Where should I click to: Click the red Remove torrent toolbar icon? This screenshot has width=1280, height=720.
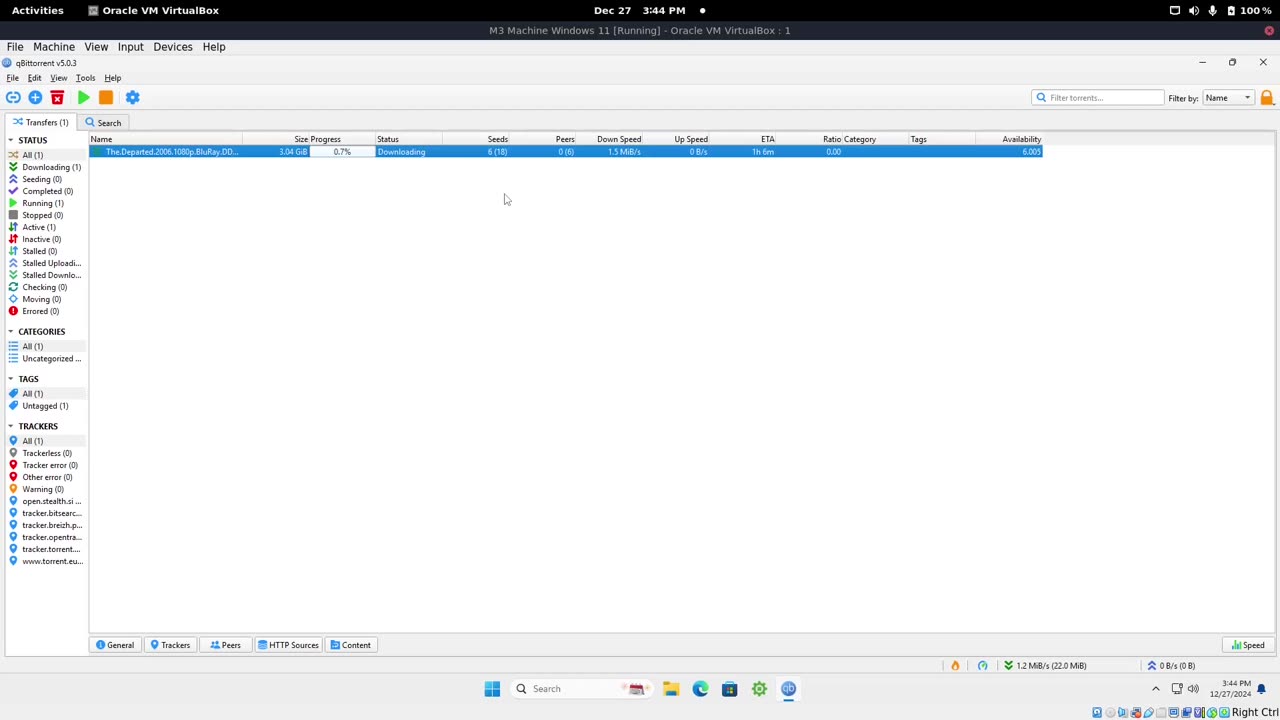[57, 97]
